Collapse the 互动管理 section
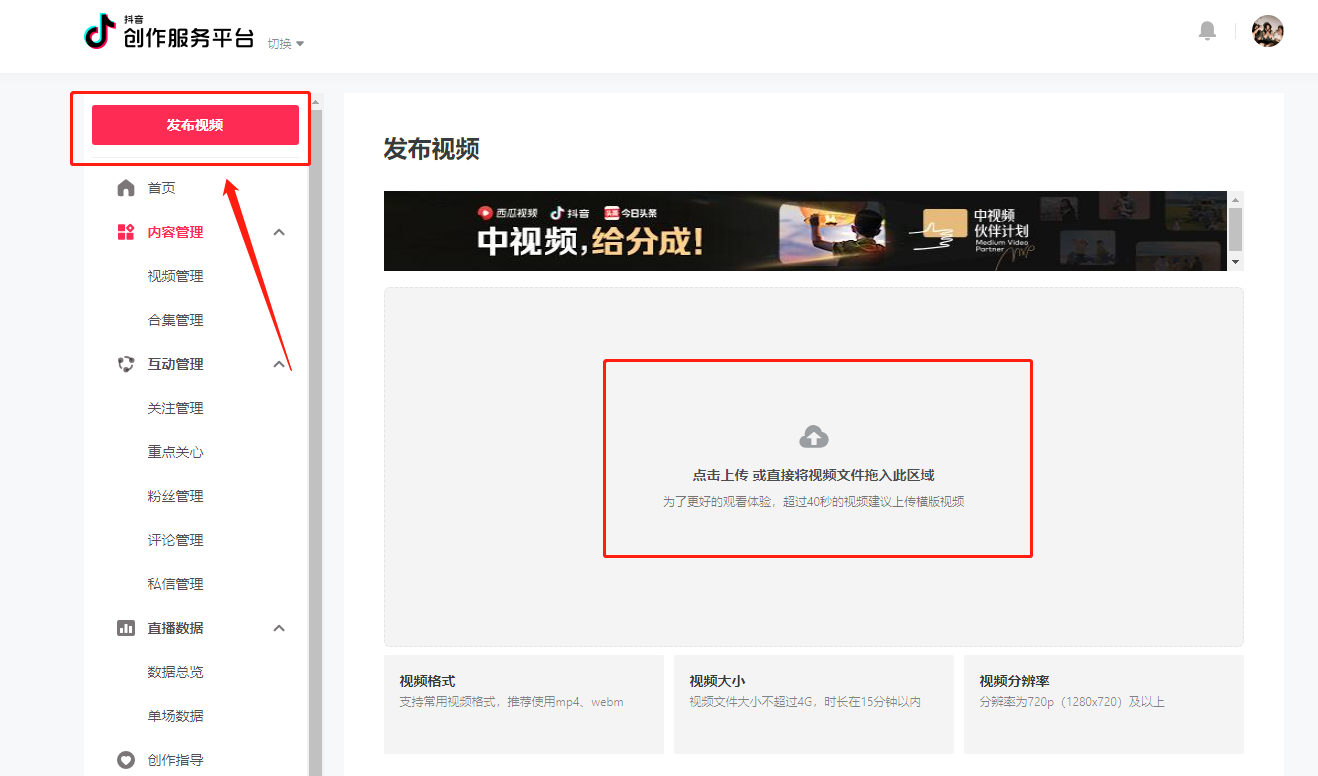The height and width of the screenshot is (776, 1318). pyautogui.click(x=279, y=363)
